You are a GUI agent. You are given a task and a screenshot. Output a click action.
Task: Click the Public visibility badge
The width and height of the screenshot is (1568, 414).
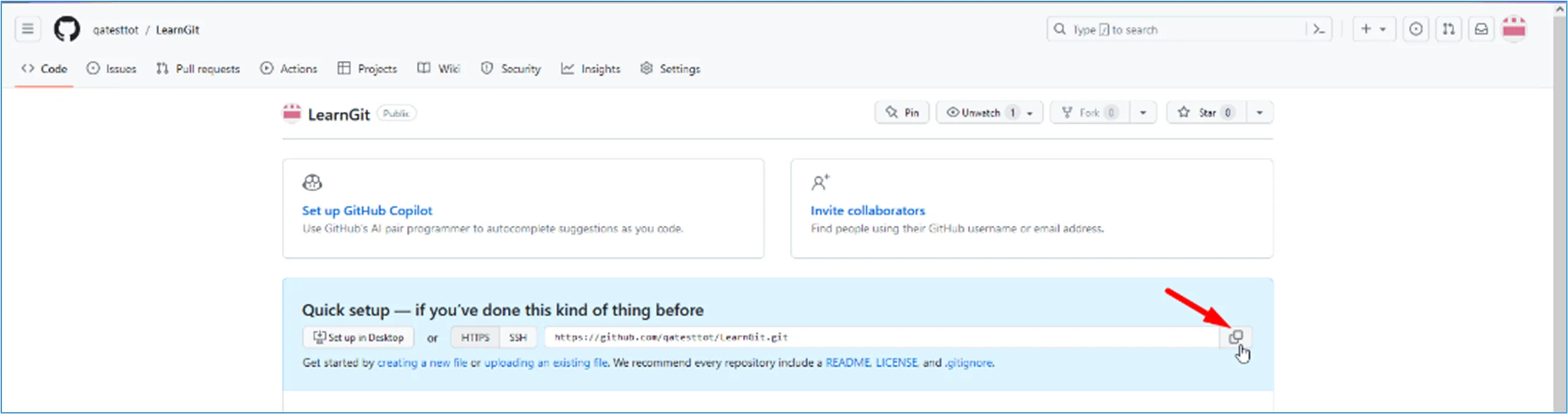(x=396, y=113)
